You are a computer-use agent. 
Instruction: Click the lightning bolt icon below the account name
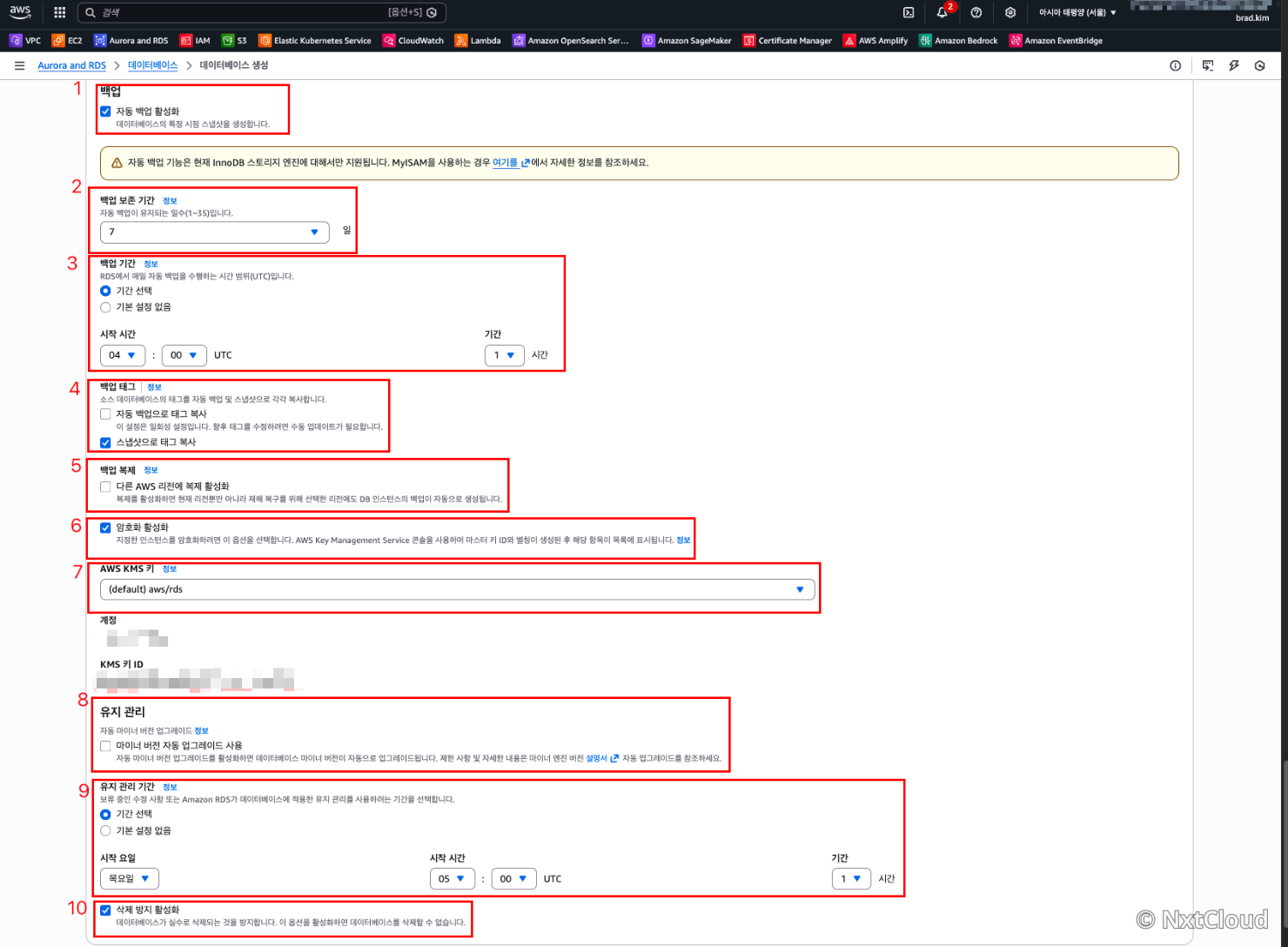click(x=1234, y=65)
